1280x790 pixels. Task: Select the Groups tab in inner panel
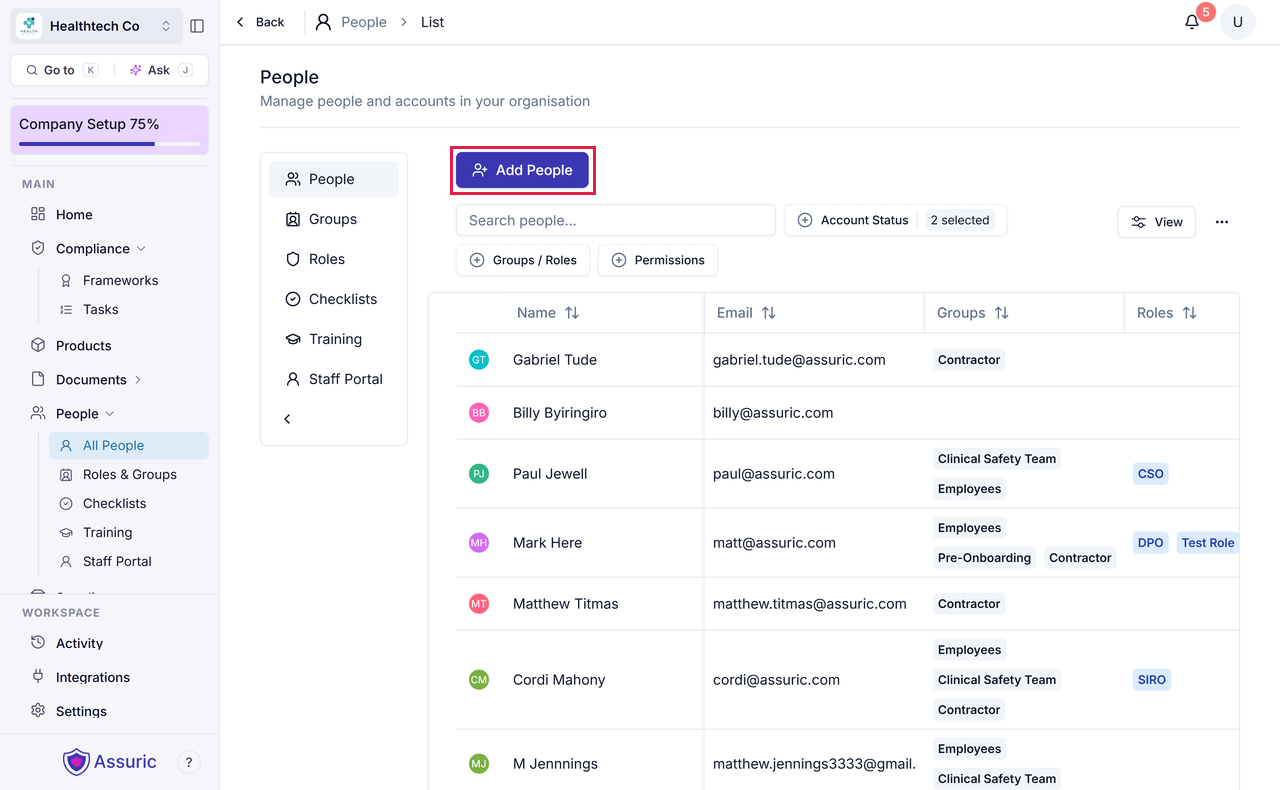point(333,219)
